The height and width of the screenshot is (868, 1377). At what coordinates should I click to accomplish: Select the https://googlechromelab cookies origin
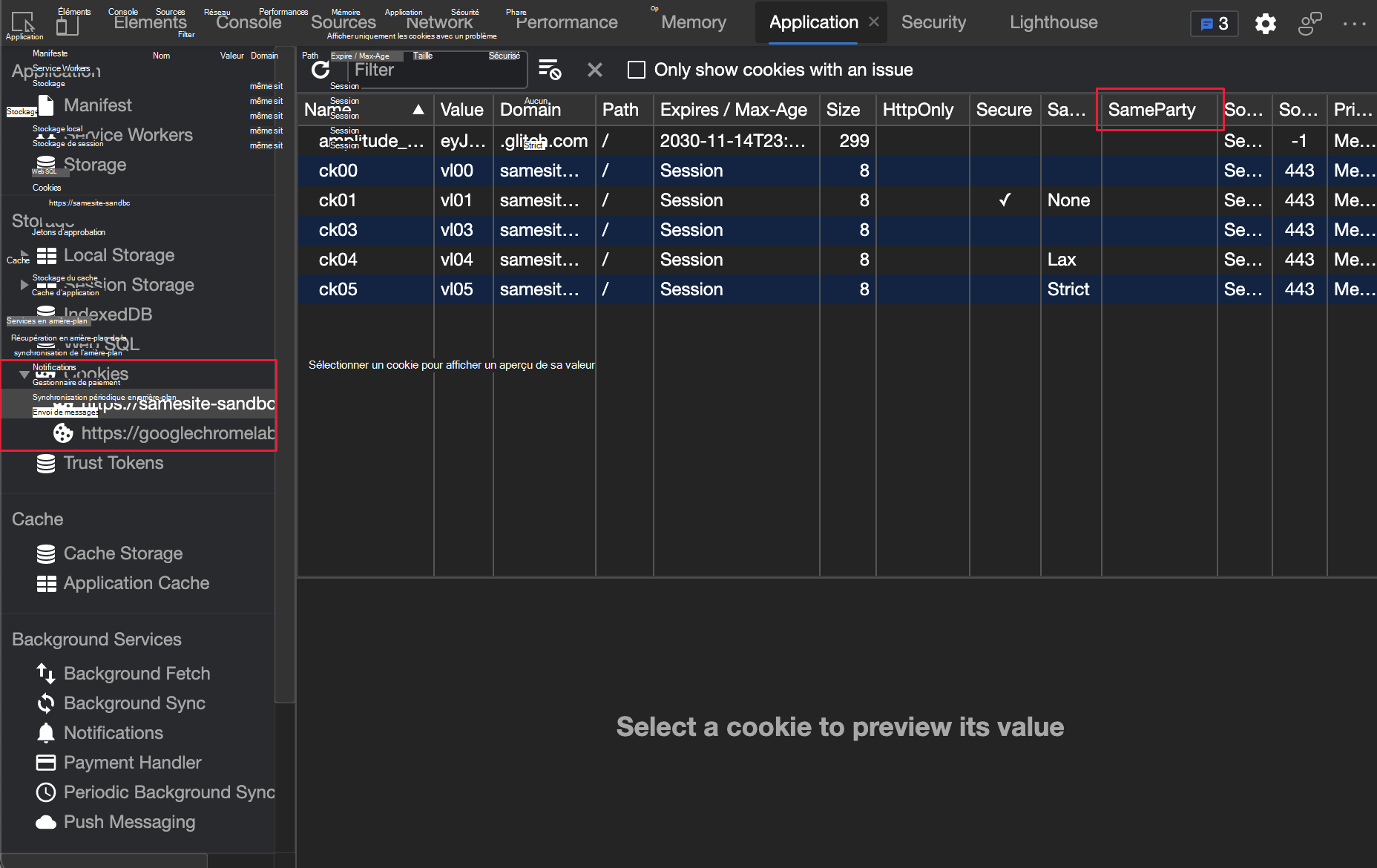pos(138,433)
